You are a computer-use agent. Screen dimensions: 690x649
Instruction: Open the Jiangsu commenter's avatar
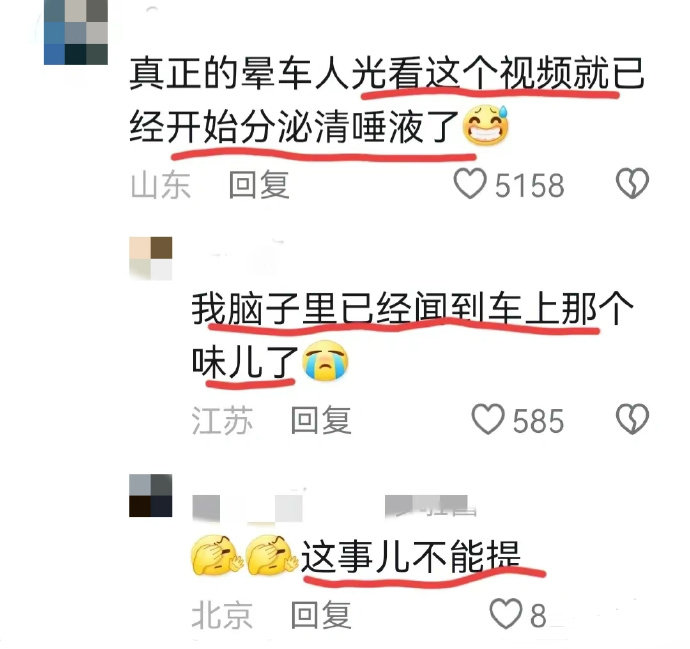[x=150, y=258]
